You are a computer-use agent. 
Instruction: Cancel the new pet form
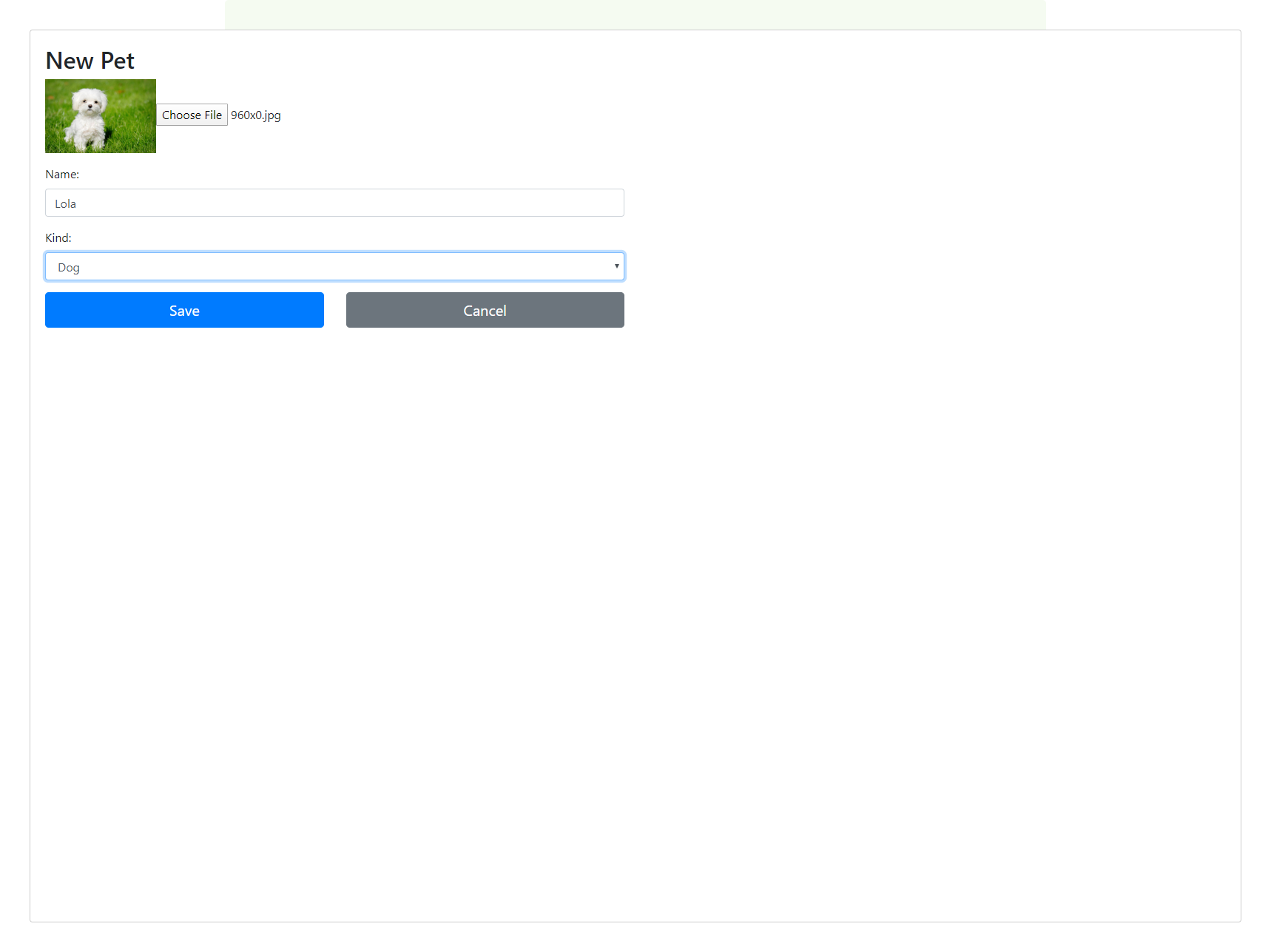(485, 310)
